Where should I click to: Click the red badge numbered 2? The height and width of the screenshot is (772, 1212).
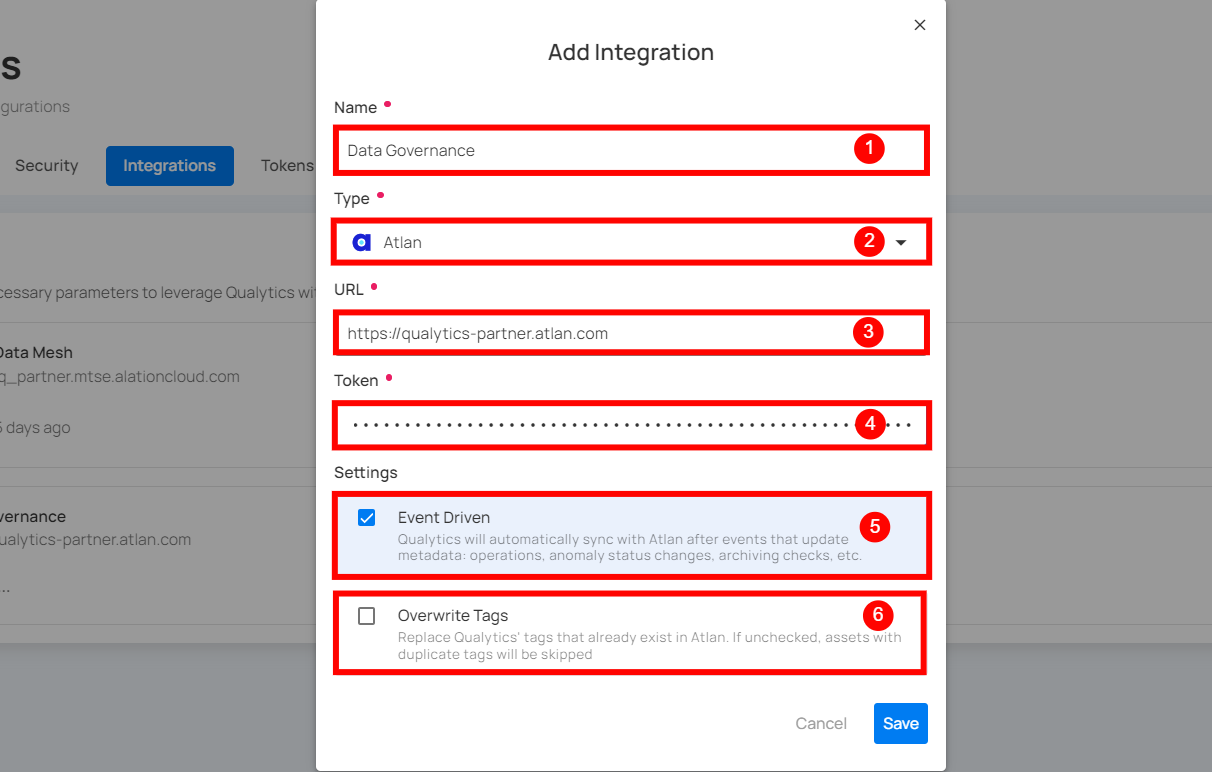point(869,241)
